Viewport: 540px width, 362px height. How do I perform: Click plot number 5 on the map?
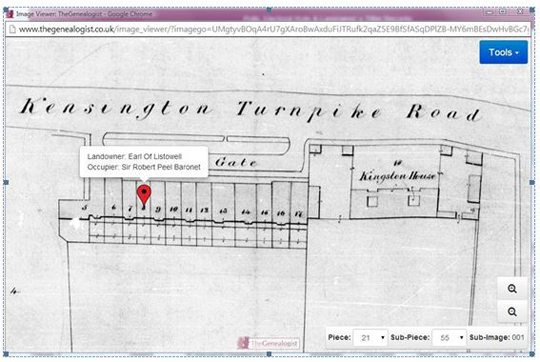(85, 208)
